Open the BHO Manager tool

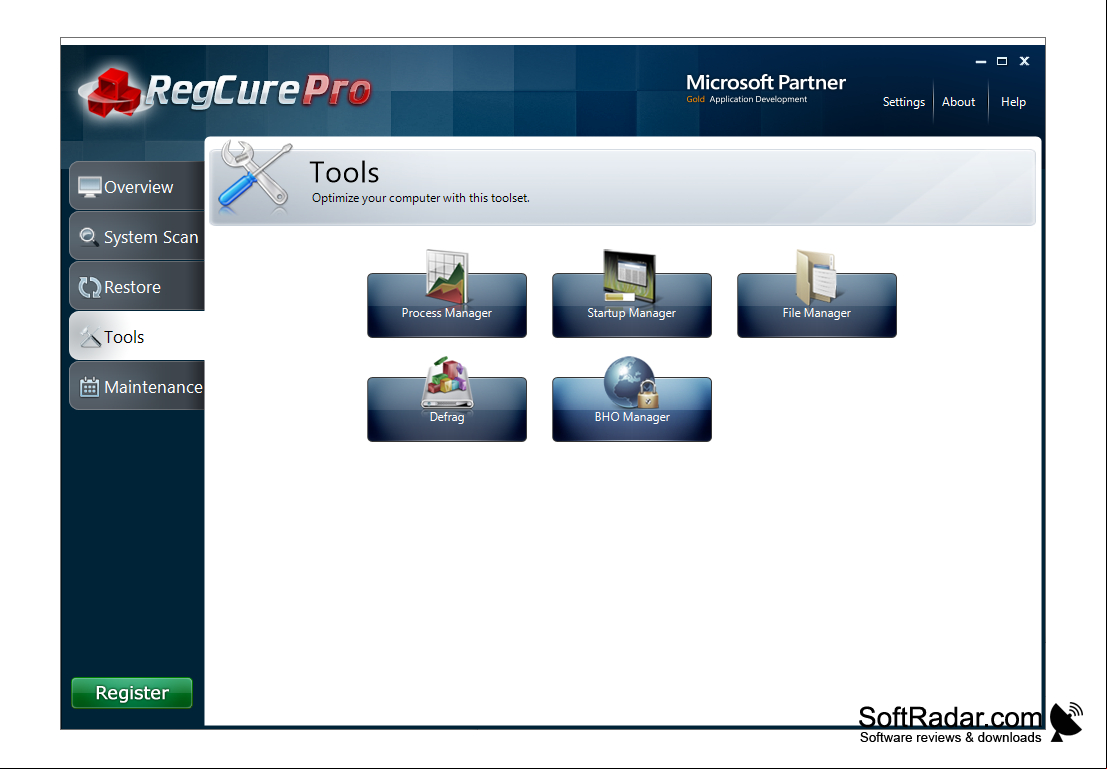point(631,409)
